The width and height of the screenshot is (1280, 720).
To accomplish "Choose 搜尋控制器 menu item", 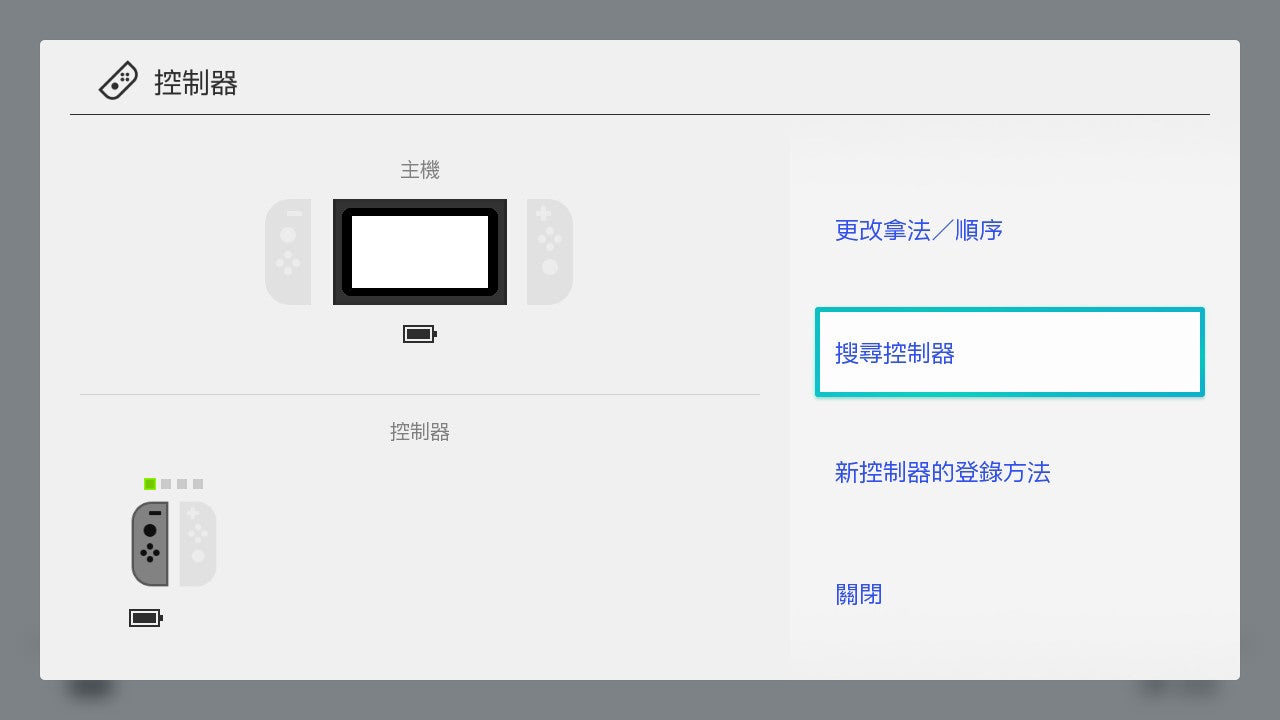I will 1010,353.
